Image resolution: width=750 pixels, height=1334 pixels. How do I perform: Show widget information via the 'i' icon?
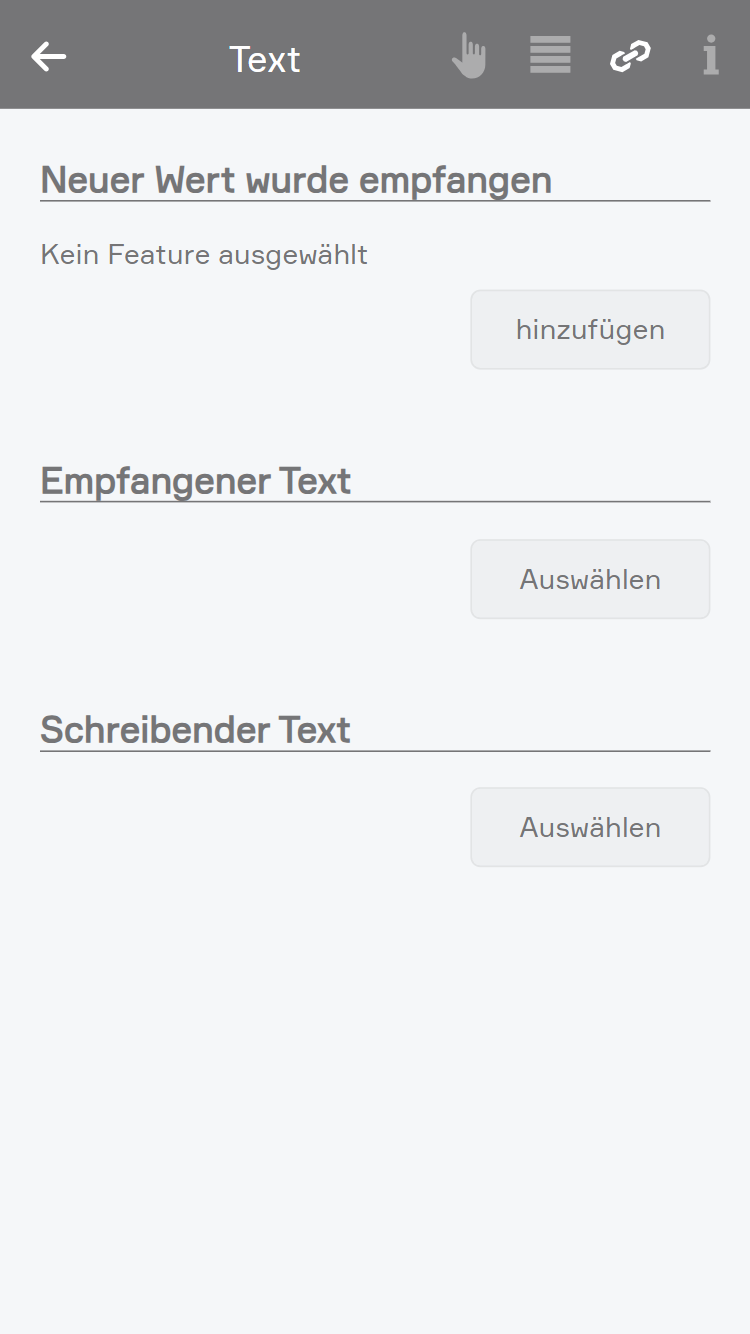(710, 56)
